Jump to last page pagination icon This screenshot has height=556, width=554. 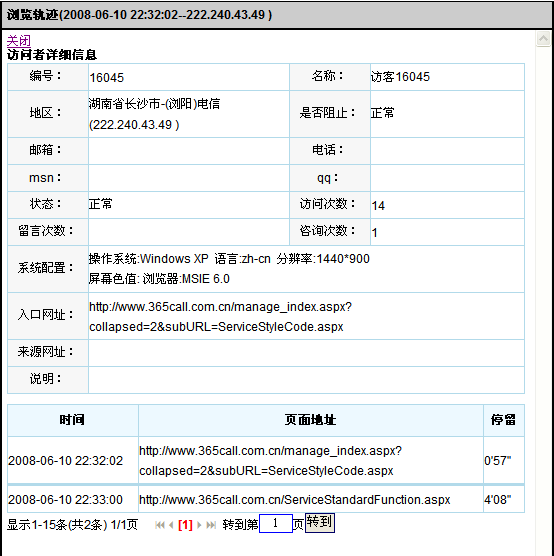click(211, 525)
